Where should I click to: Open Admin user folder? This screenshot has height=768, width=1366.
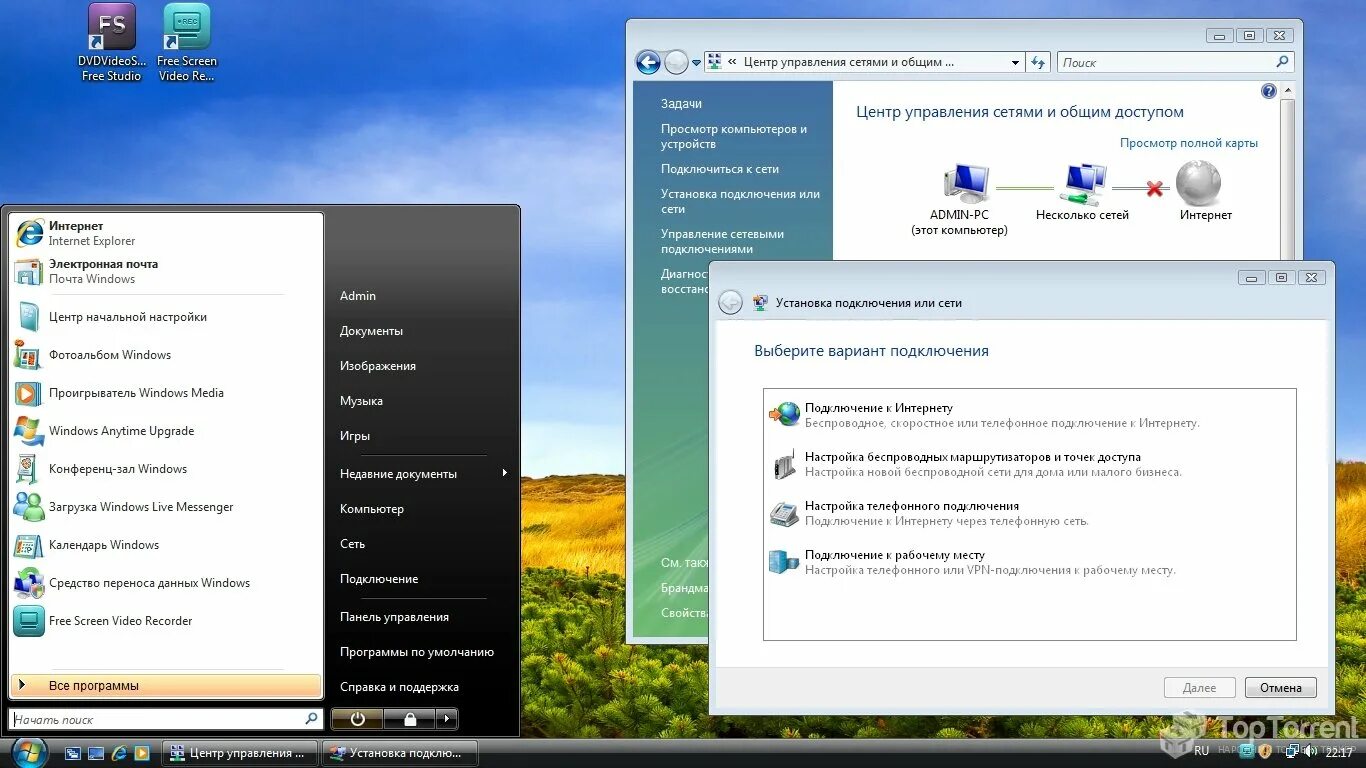(x=358, y=296)
